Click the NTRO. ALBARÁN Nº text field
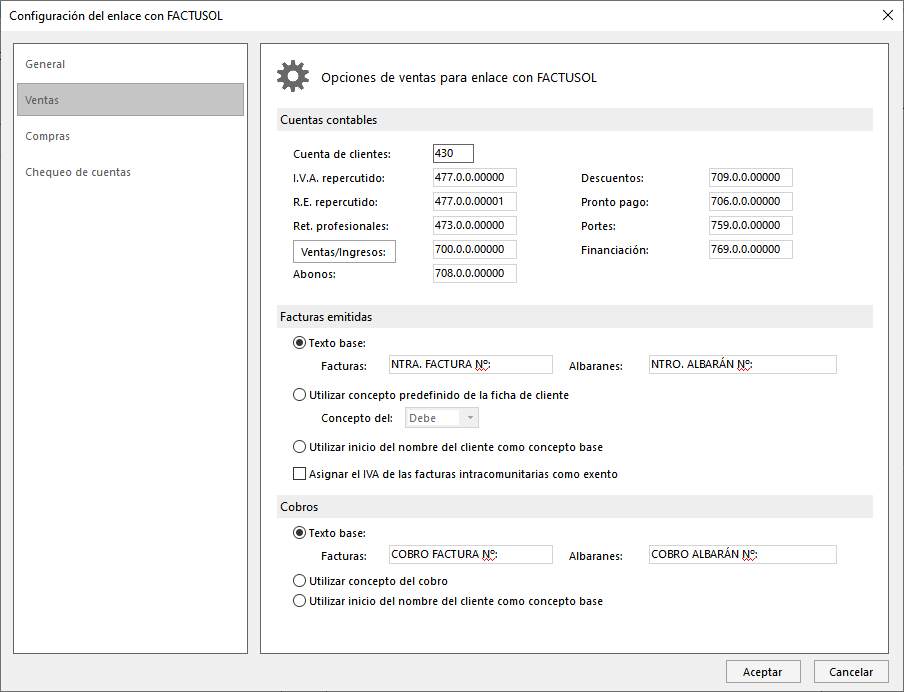This screenshot has height=692, width=904. point(743,364)
